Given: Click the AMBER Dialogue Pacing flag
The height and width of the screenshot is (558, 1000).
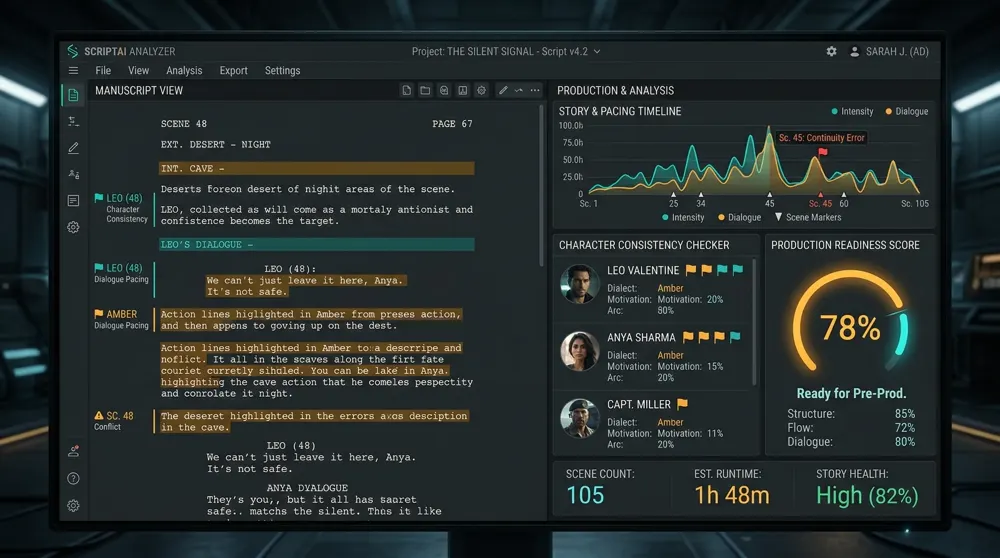Looking at the screenshot, I should 99,314.
